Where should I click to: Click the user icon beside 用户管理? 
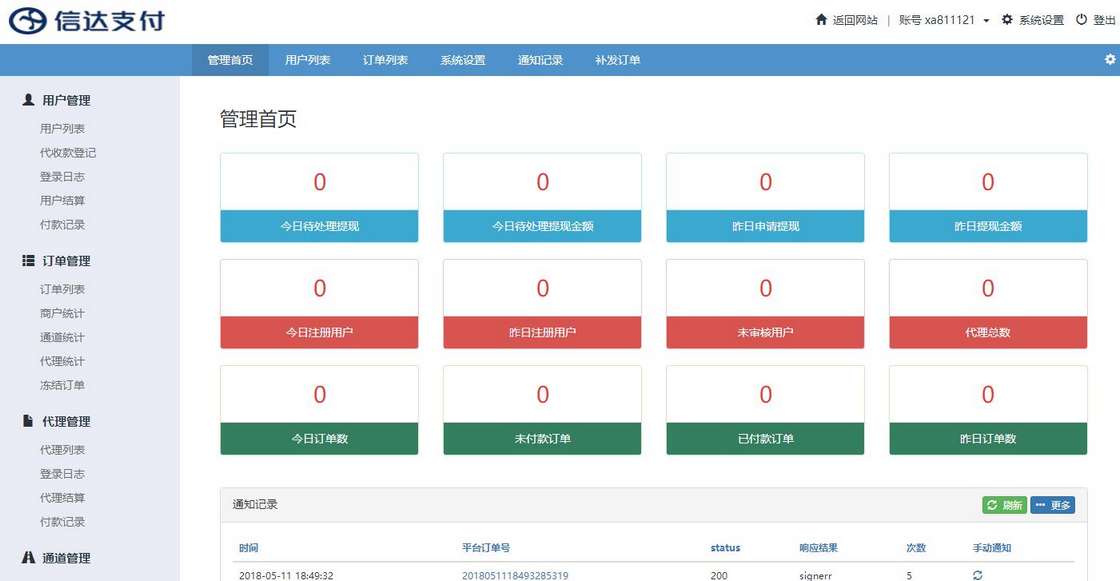(28, 100)
